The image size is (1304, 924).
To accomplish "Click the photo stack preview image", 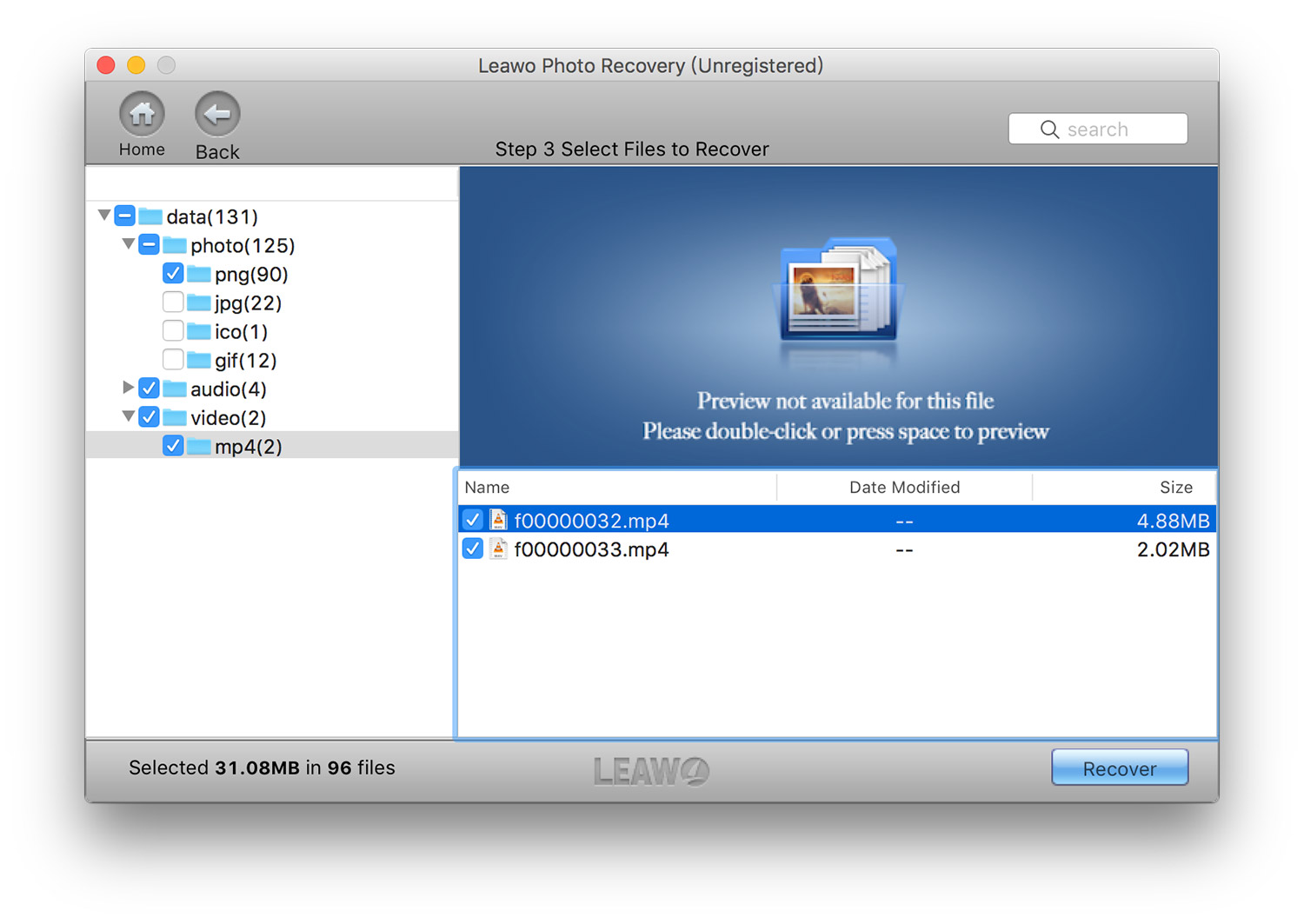I will tap(838, 291).
